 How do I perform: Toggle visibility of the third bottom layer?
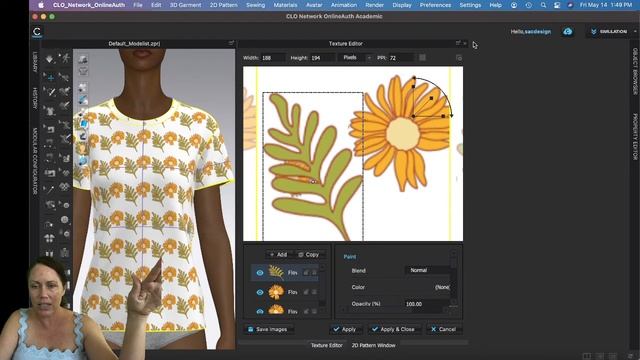coord(260,311)
